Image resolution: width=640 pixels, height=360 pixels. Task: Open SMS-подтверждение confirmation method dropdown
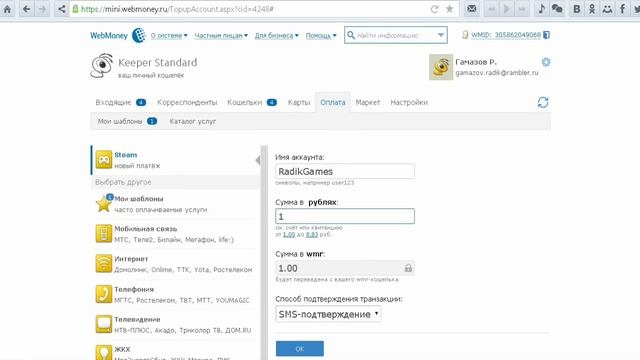[x=328, y=314]
